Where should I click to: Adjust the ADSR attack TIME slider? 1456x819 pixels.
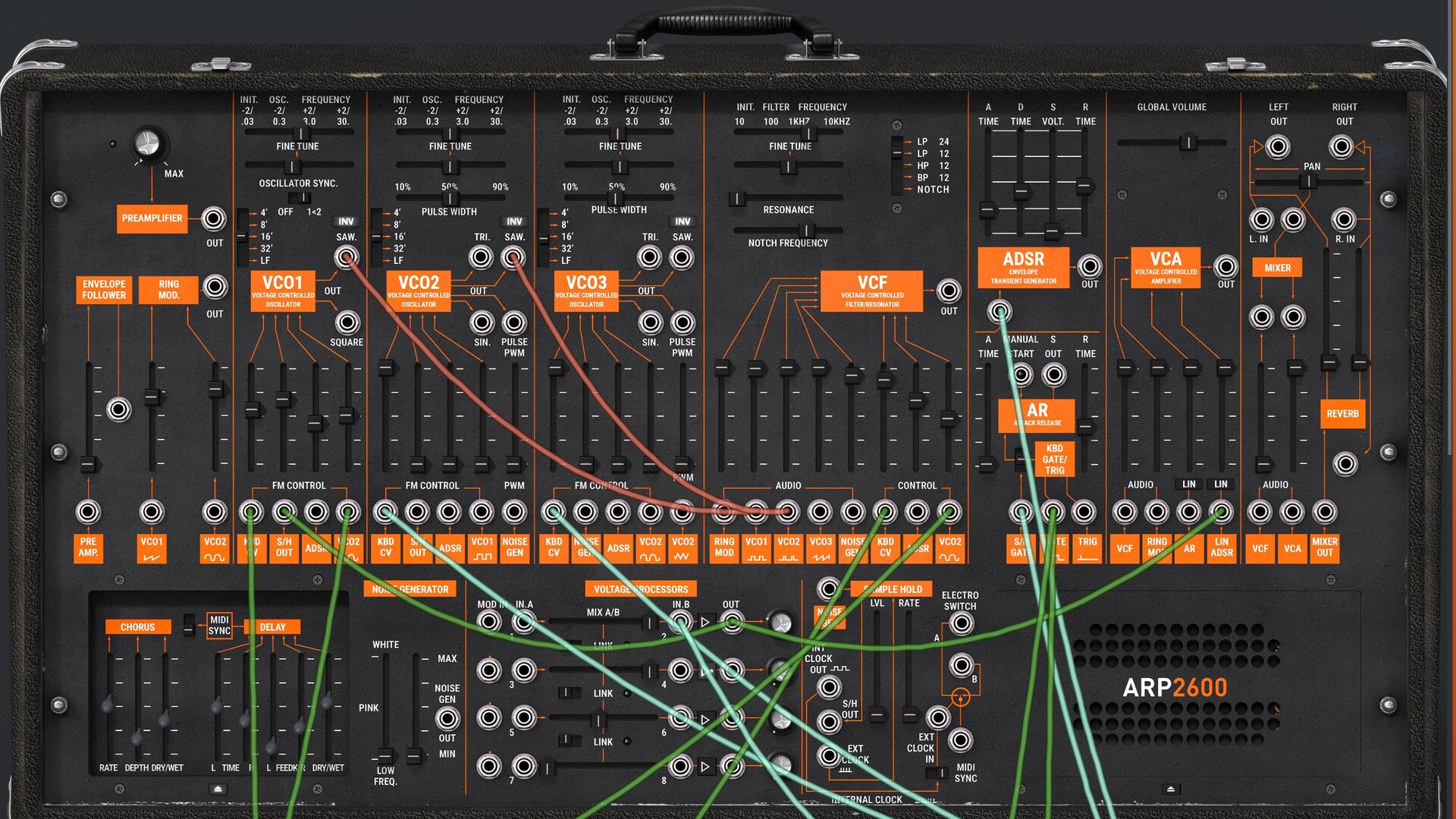point(987,210)
